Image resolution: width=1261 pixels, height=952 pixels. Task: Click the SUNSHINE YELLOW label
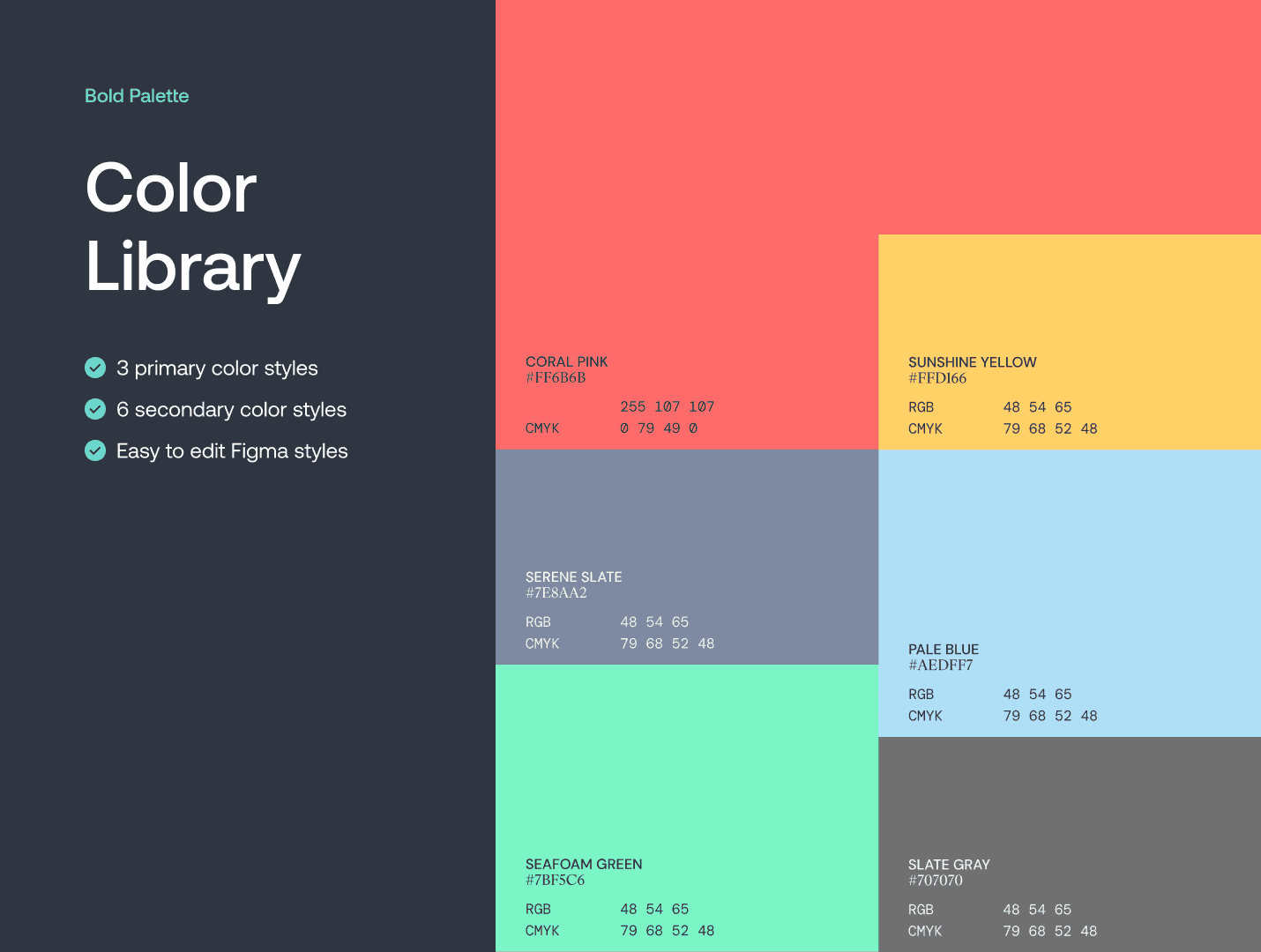(973, 362)
